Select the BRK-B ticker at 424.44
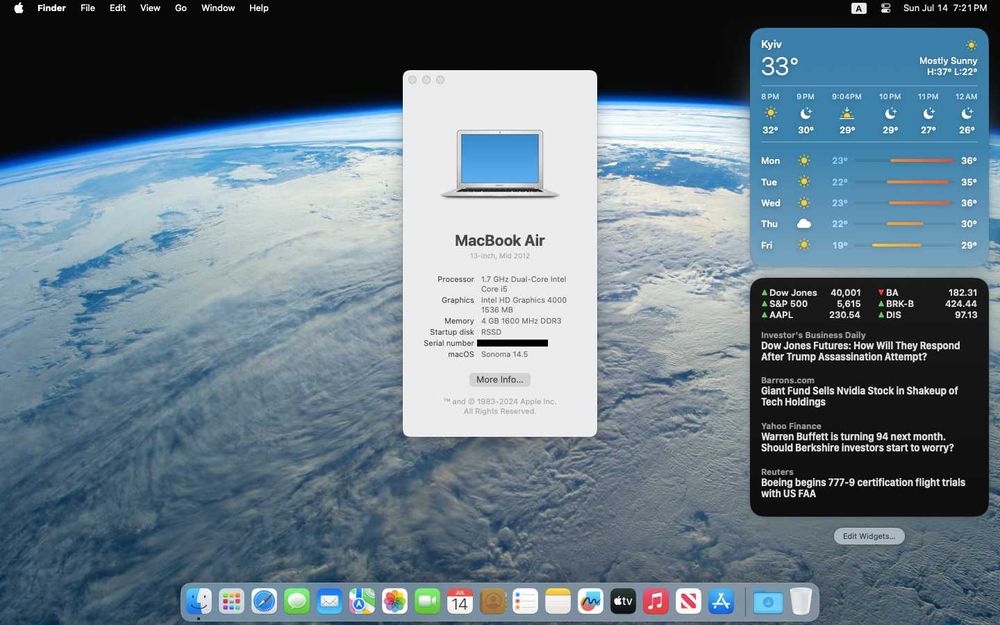 tap(927, 304)
